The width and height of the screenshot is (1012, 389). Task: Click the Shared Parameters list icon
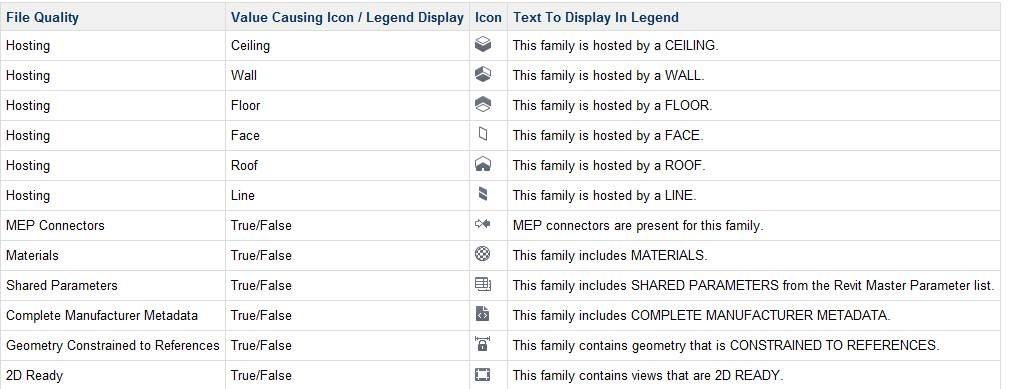click(x=482, y=284)
